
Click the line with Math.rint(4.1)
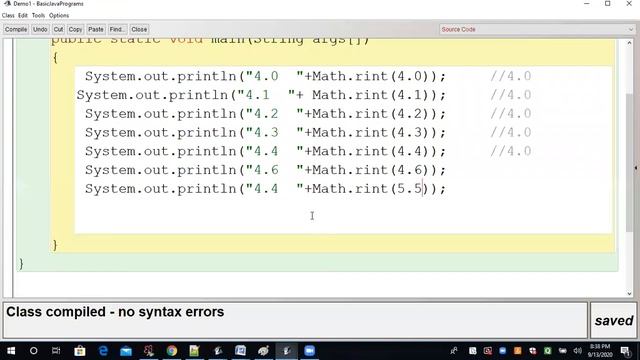click(x=261, y=95)
